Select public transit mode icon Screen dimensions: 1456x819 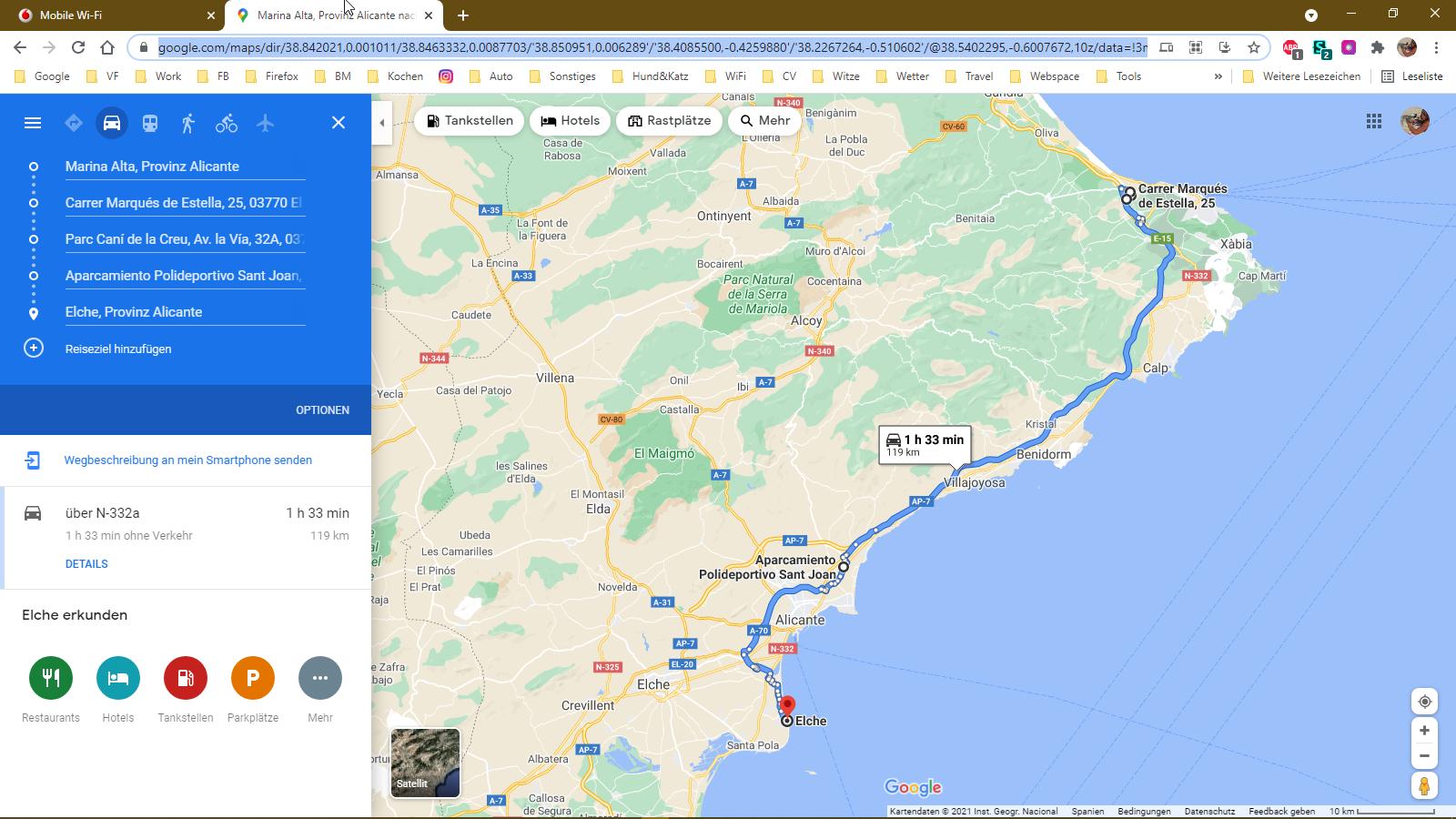pyautogui.click(x=150, y=123)
